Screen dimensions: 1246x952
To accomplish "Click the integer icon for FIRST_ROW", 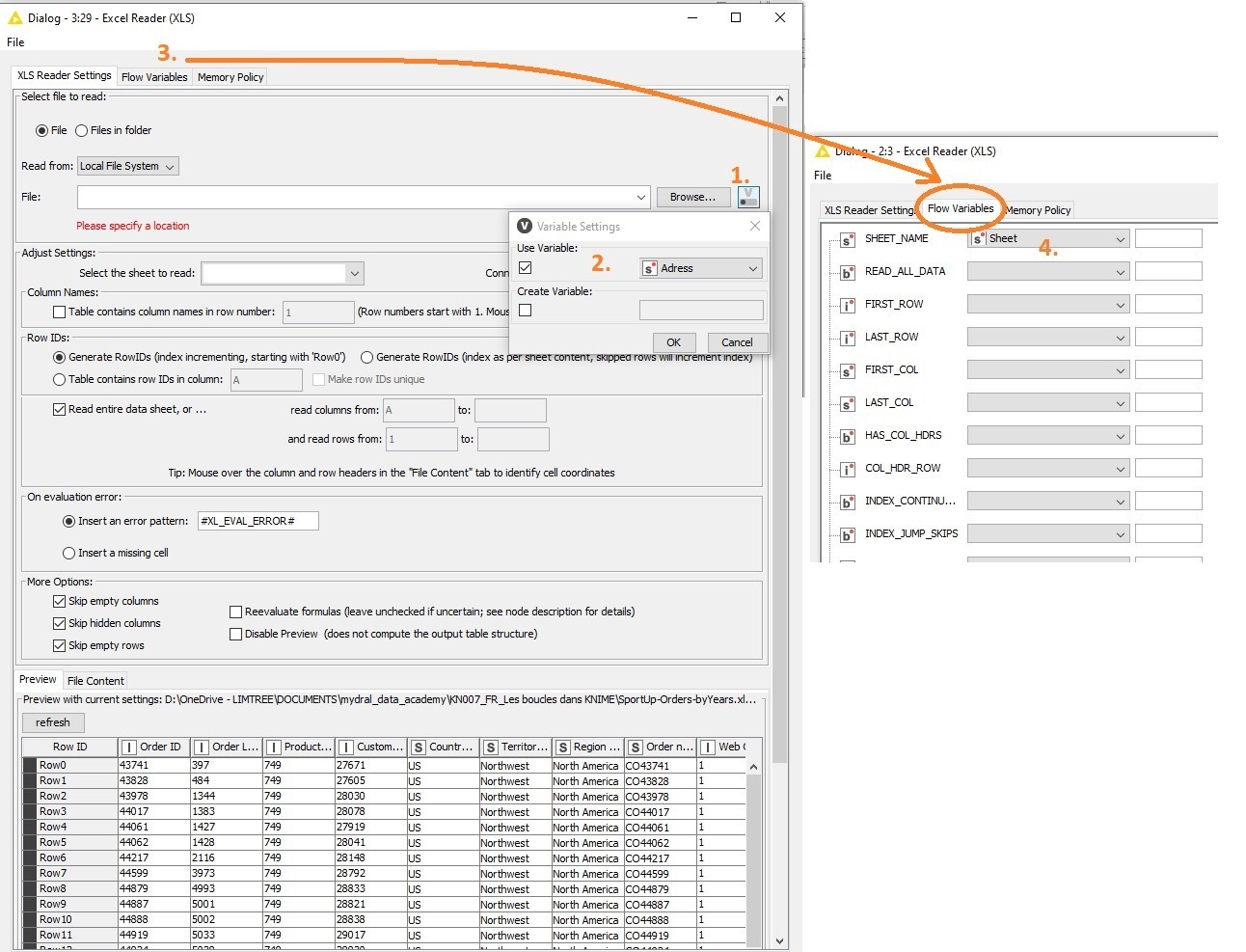I will (x=848, y=306).
